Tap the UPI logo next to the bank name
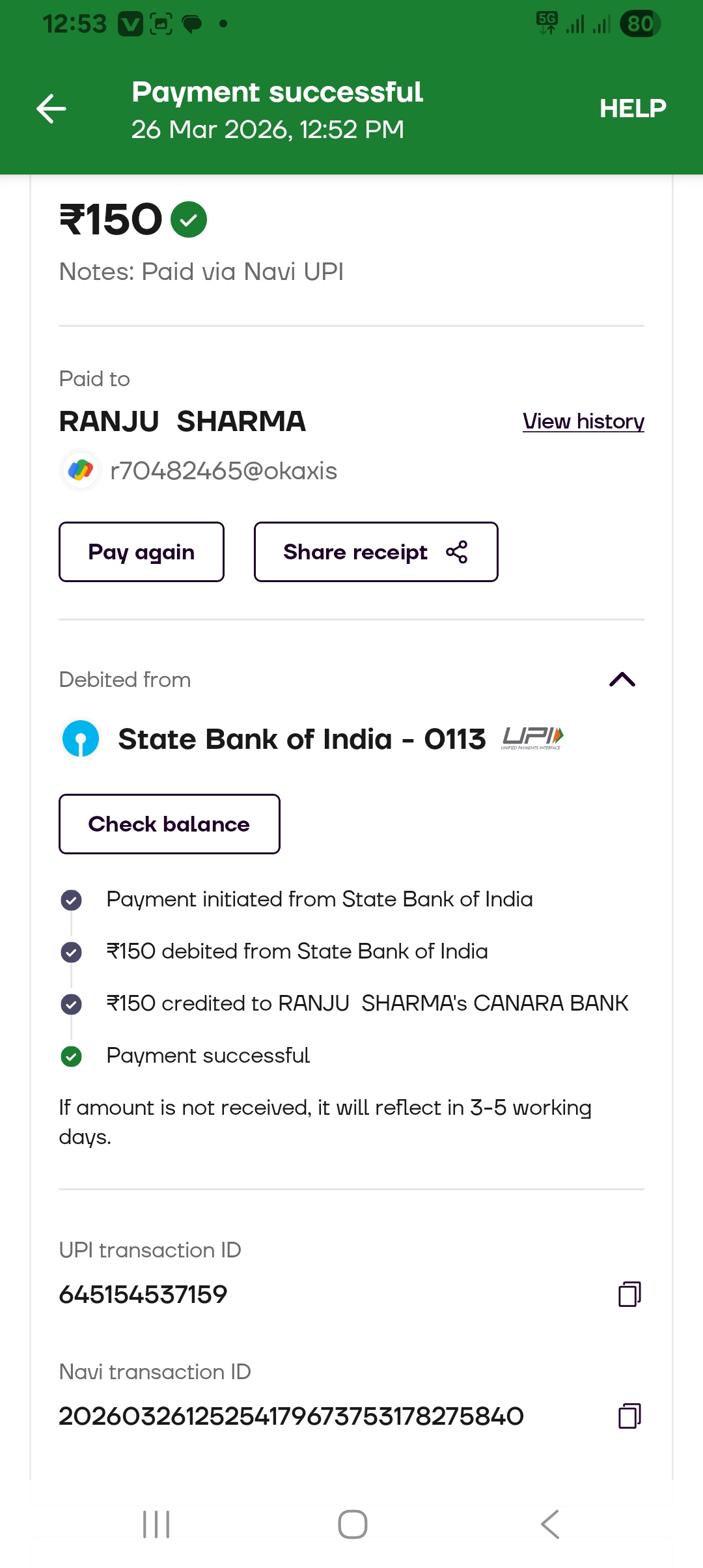The image size is (703, 1568). pyautogui.click(x=532, y=738)
